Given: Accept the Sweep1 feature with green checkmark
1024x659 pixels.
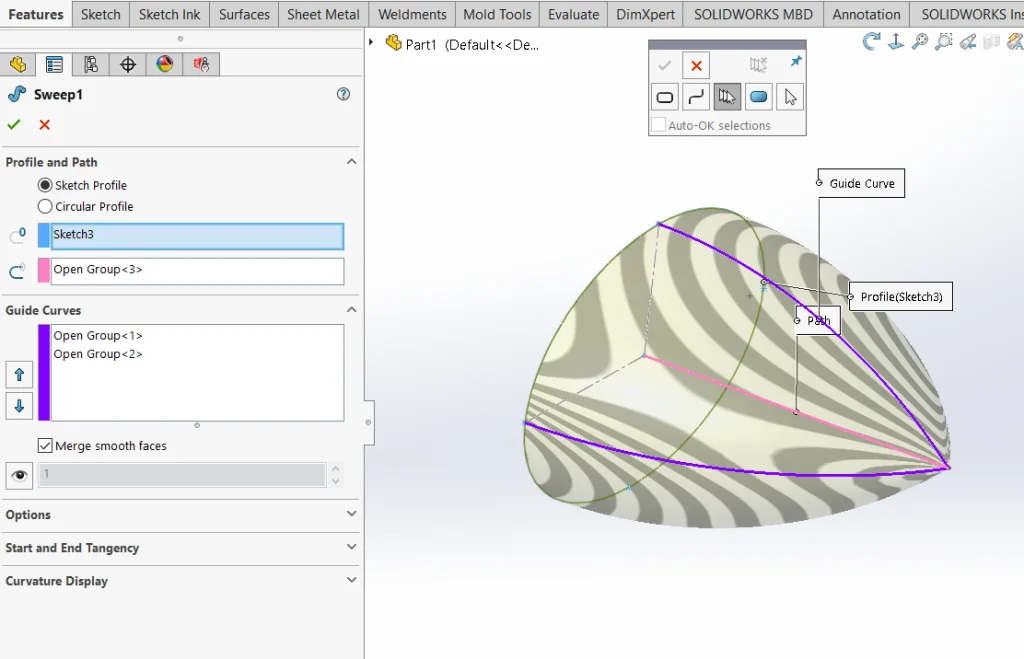Looking at the screenshot, I should point(14,125).
